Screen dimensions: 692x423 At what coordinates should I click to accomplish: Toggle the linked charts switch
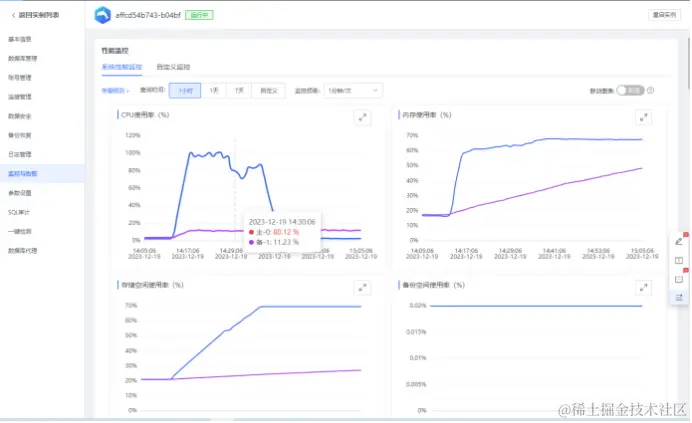coord(630,91)
